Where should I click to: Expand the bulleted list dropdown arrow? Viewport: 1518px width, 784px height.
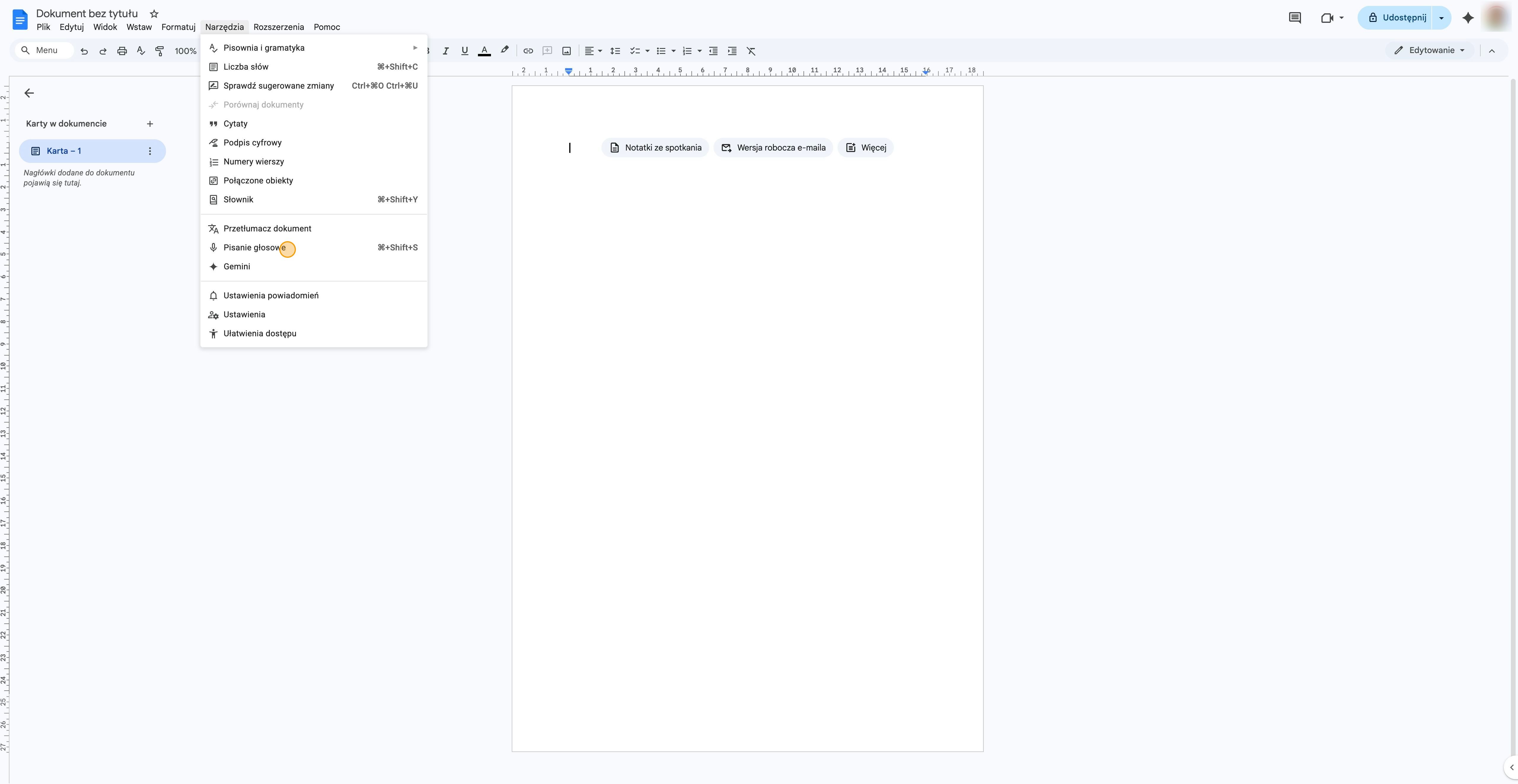coord(674,51)
